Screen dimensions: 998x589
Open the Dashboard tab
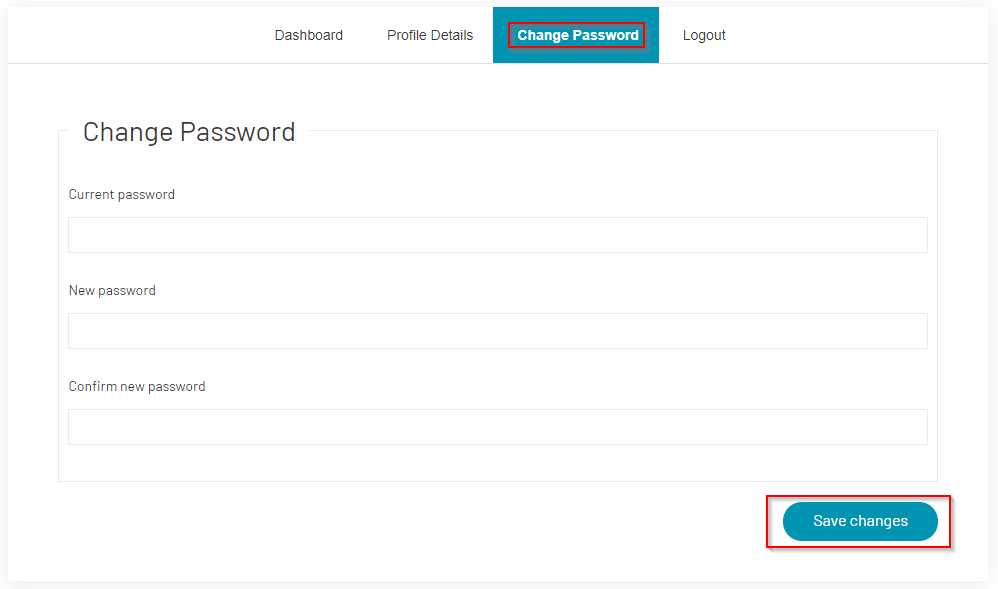(x=308, y=35)
